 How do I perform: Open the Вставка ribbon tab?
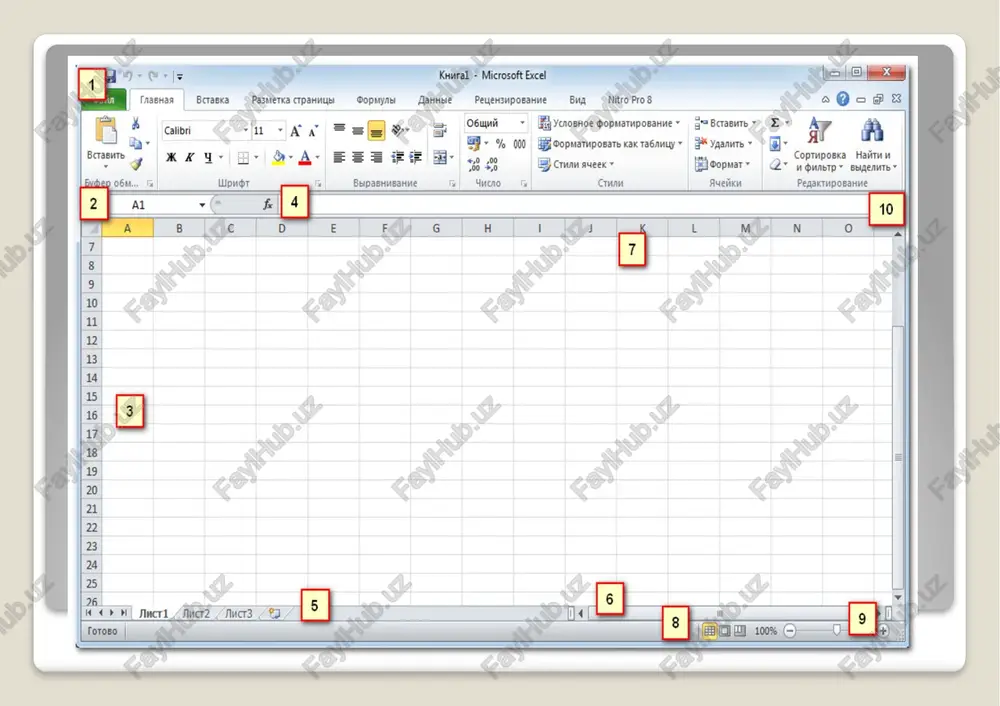click(x=212, y=99)
